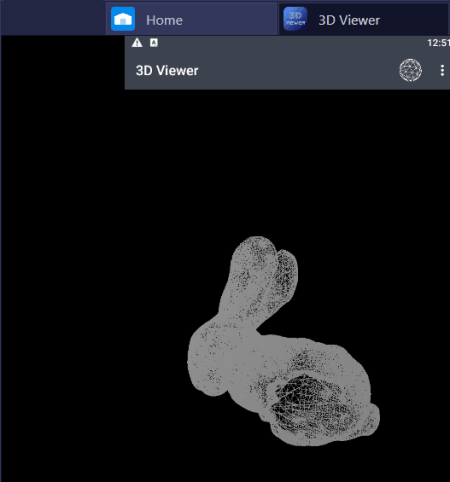
Task: Select the 3D Viewer tab
Action: click(x=364, y=19)
